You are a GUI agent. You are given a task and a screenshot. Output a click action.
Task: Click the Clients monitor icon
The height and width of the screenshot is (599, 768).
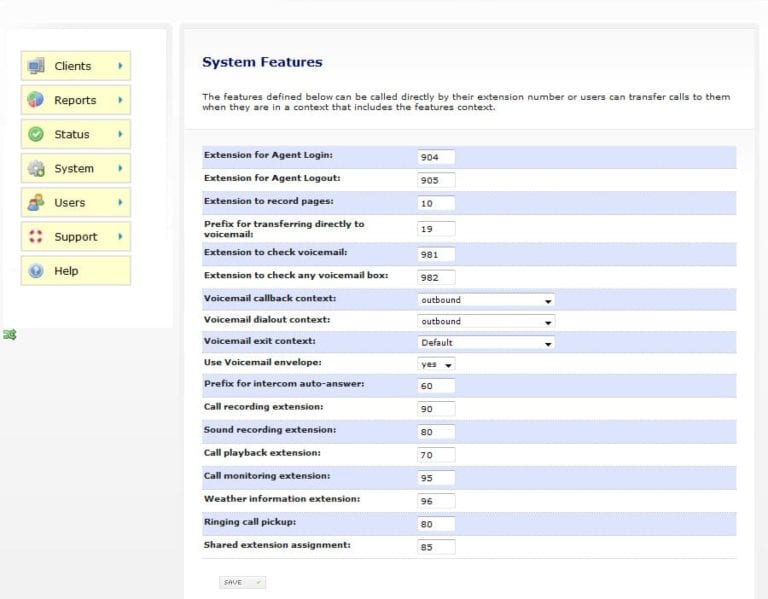pyautogui.click(x=36, y=66)
